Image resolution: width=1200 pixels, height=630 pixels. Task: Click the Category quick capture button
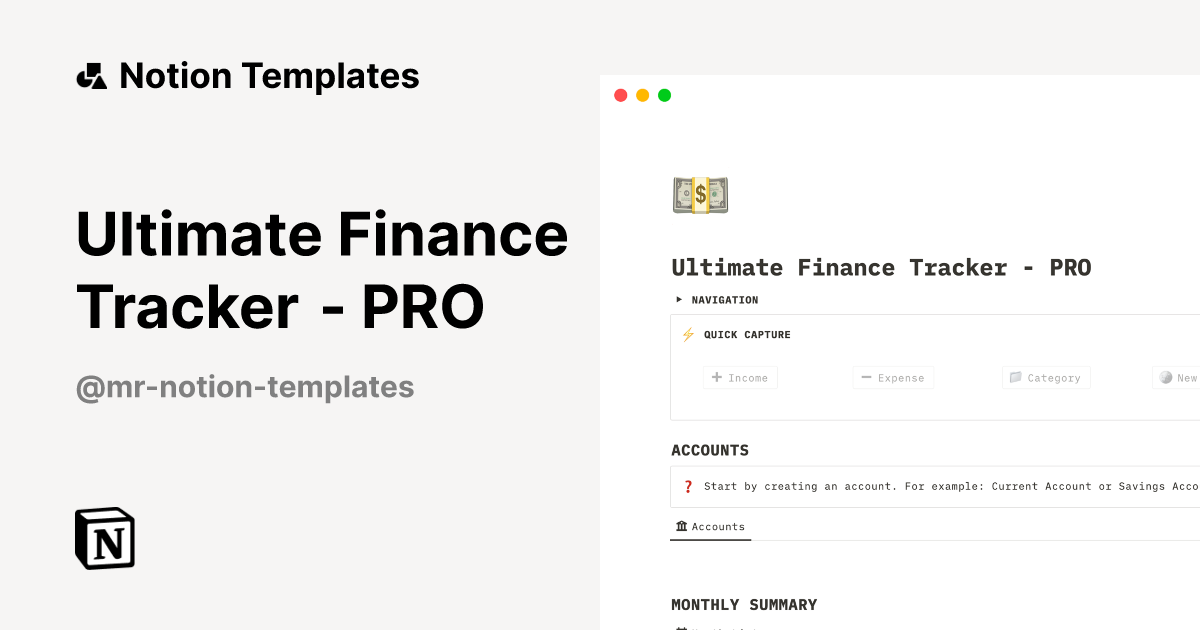pos(1046,377)
